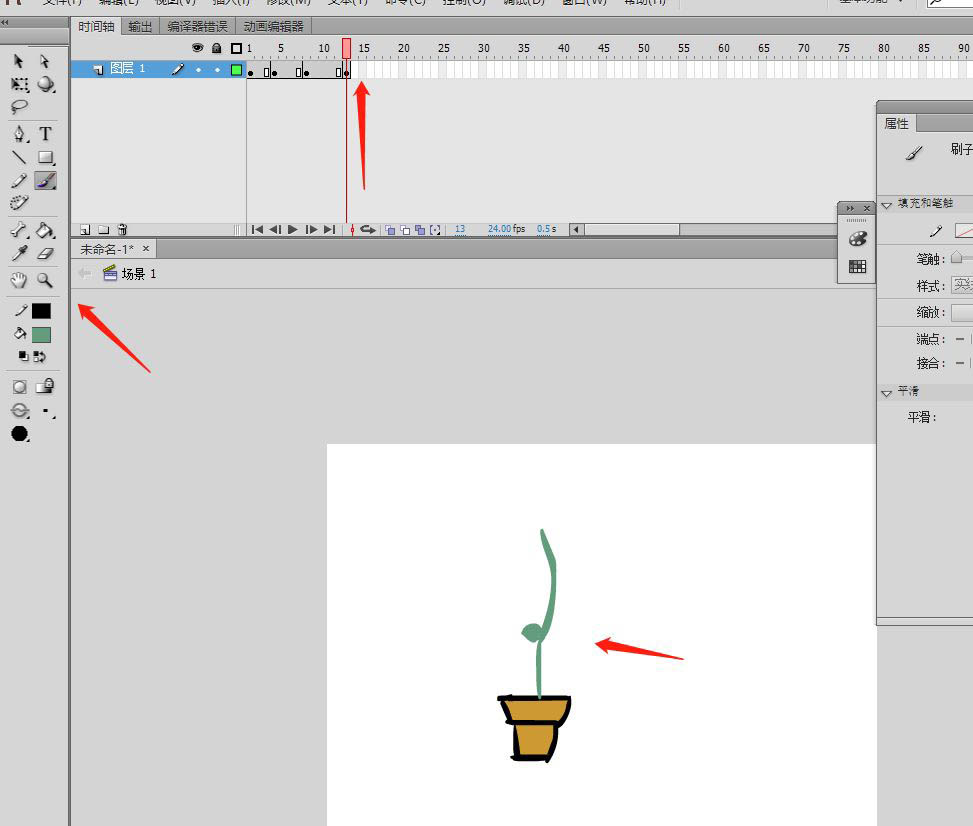Open the green fill color swatch

click(x=42, y=335)
